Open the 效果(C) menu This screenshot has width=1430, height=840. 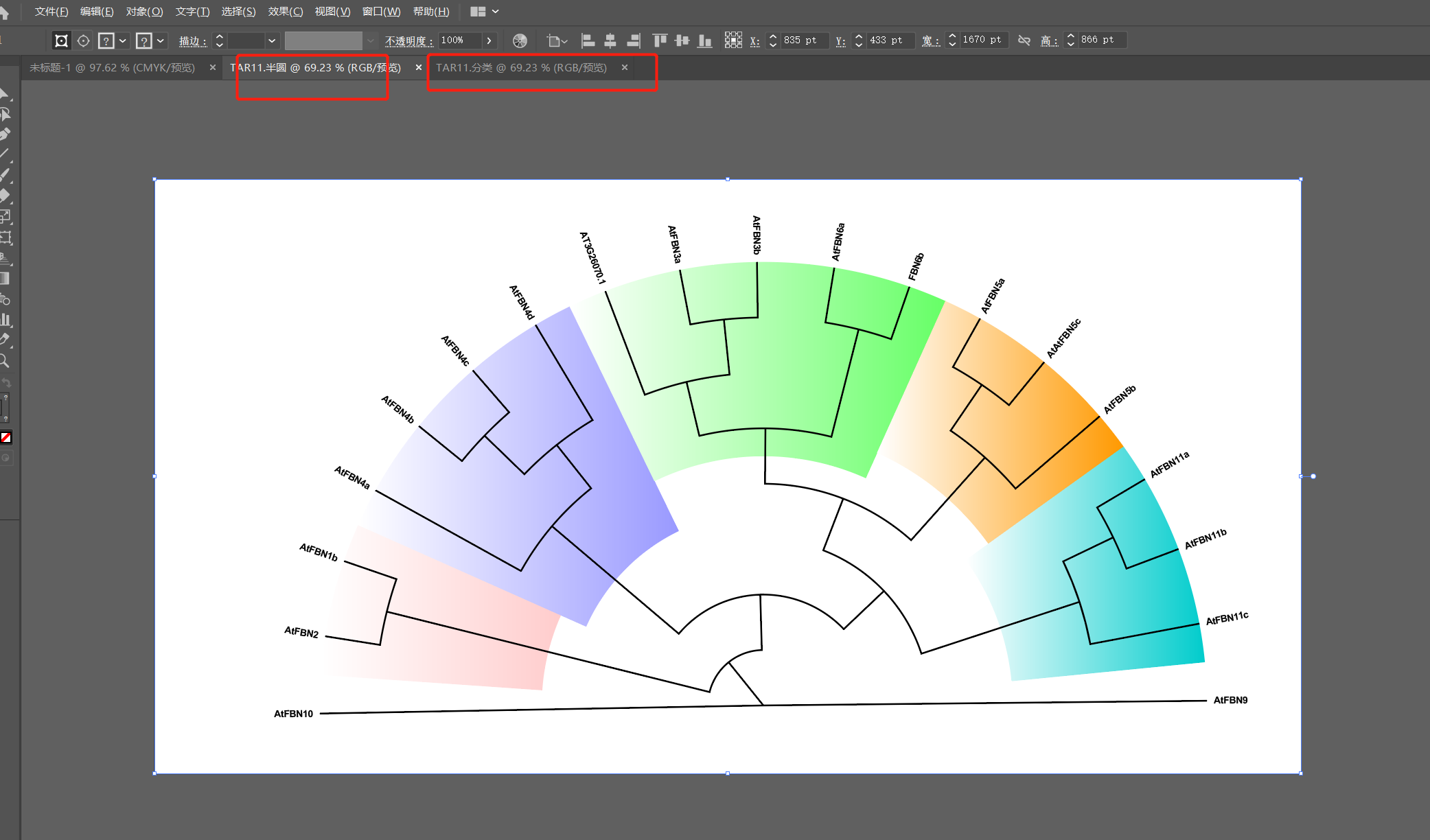(285, 12)
